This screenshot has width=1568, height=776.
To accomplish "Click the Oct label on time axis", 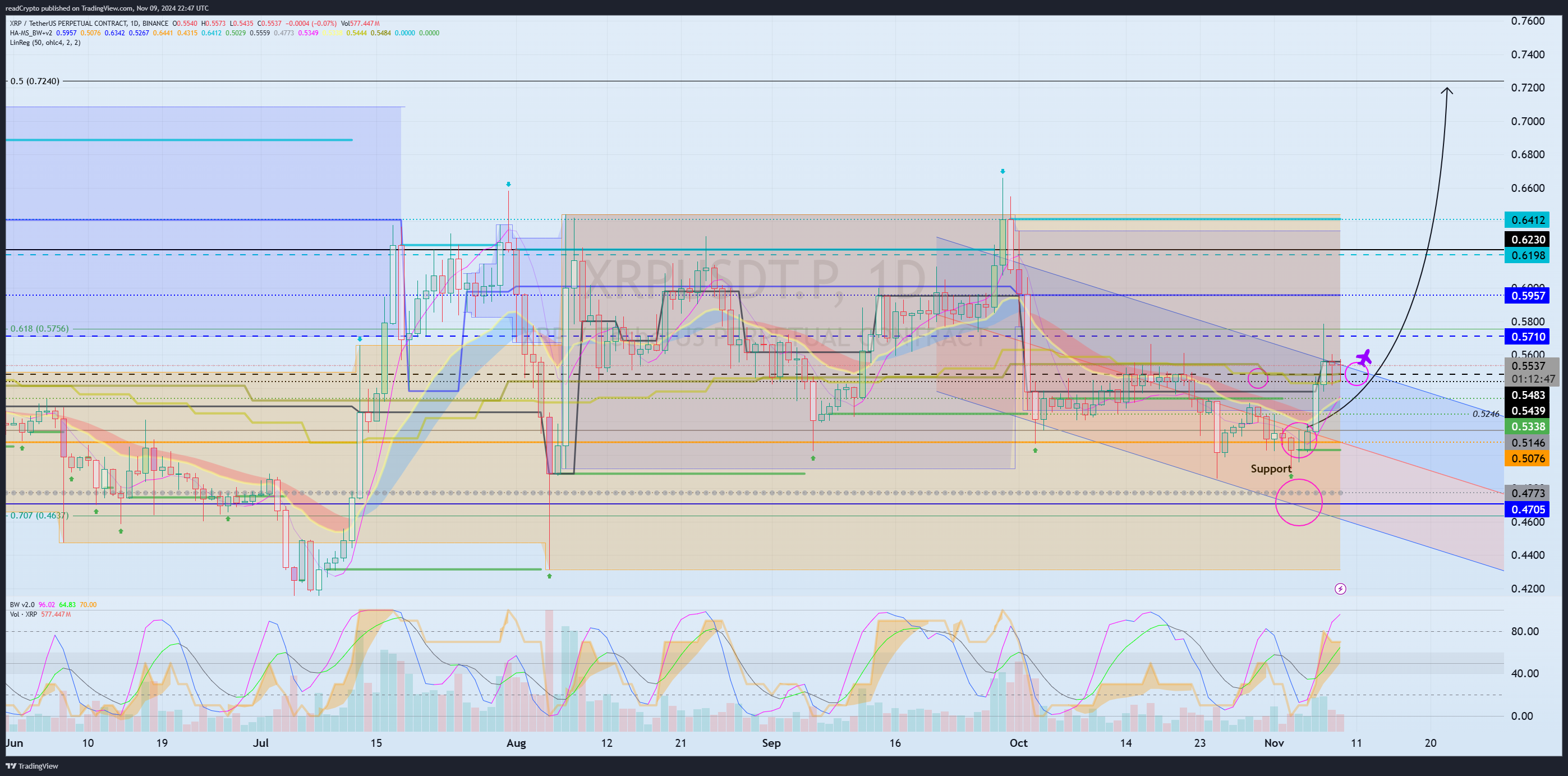I will 1018,743.
